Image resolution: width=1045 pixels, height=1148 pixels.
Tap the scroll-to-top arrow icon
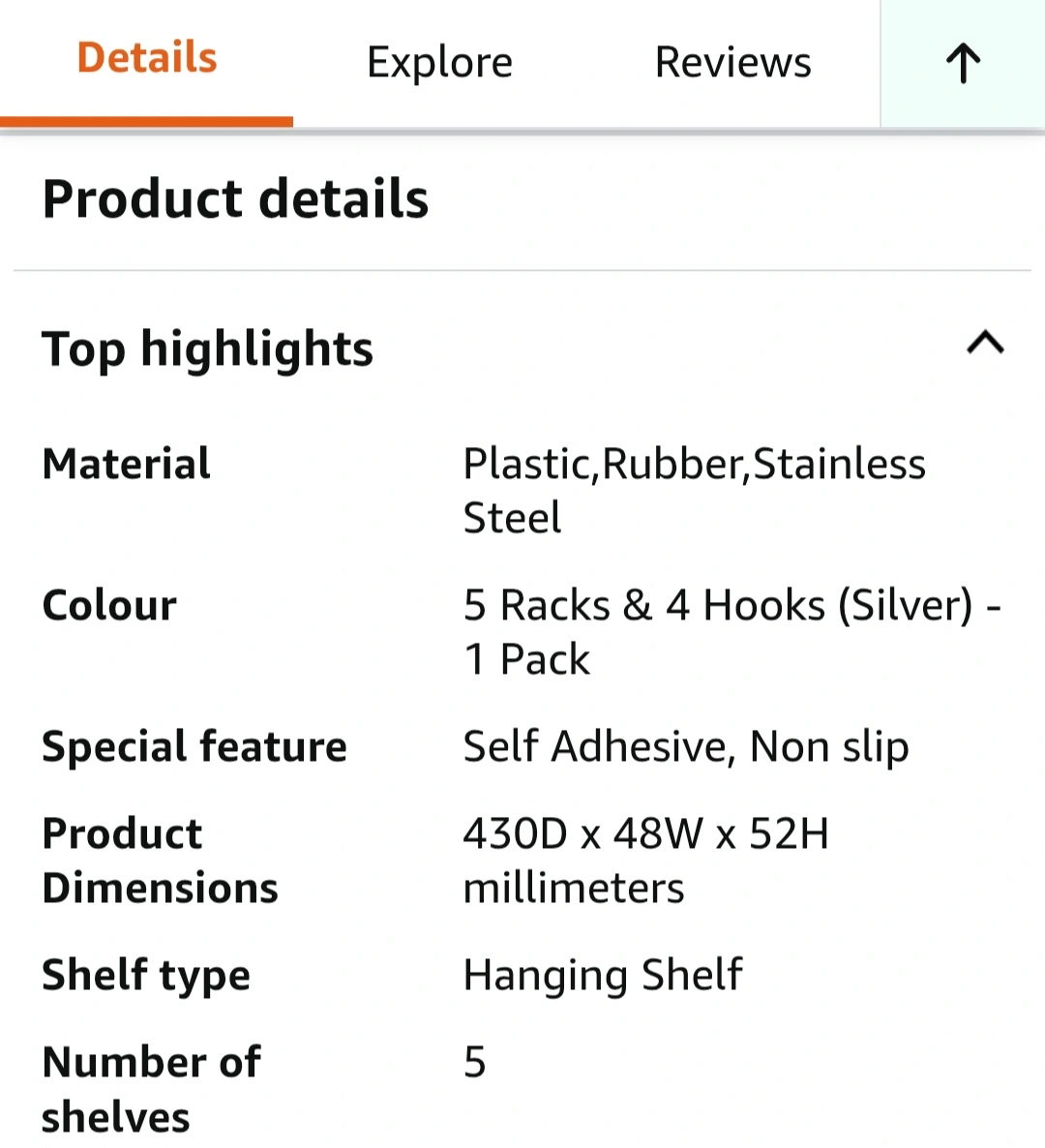(963, 64)
